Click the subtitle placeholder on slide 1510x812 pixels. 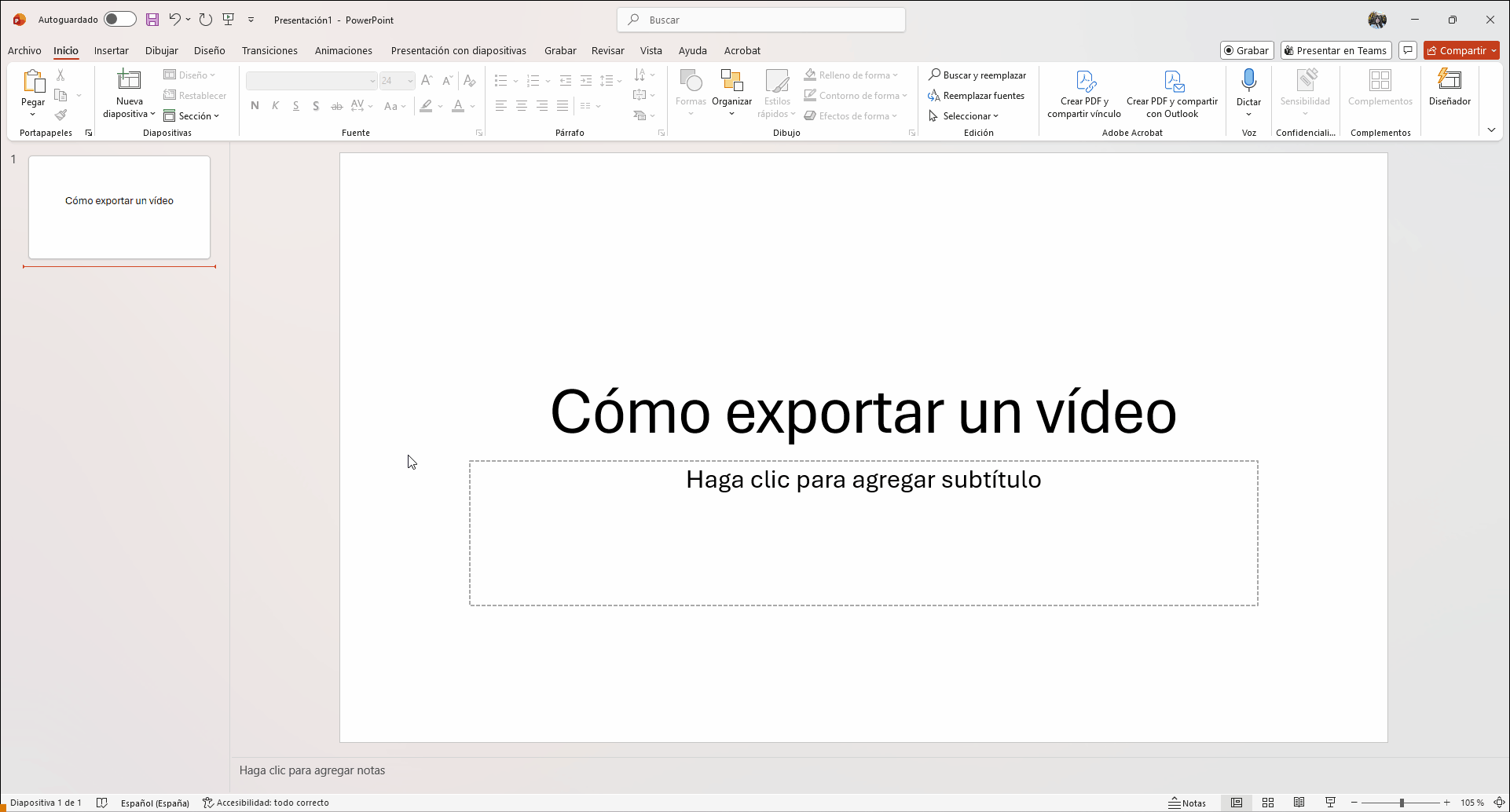tap(863, 532)
